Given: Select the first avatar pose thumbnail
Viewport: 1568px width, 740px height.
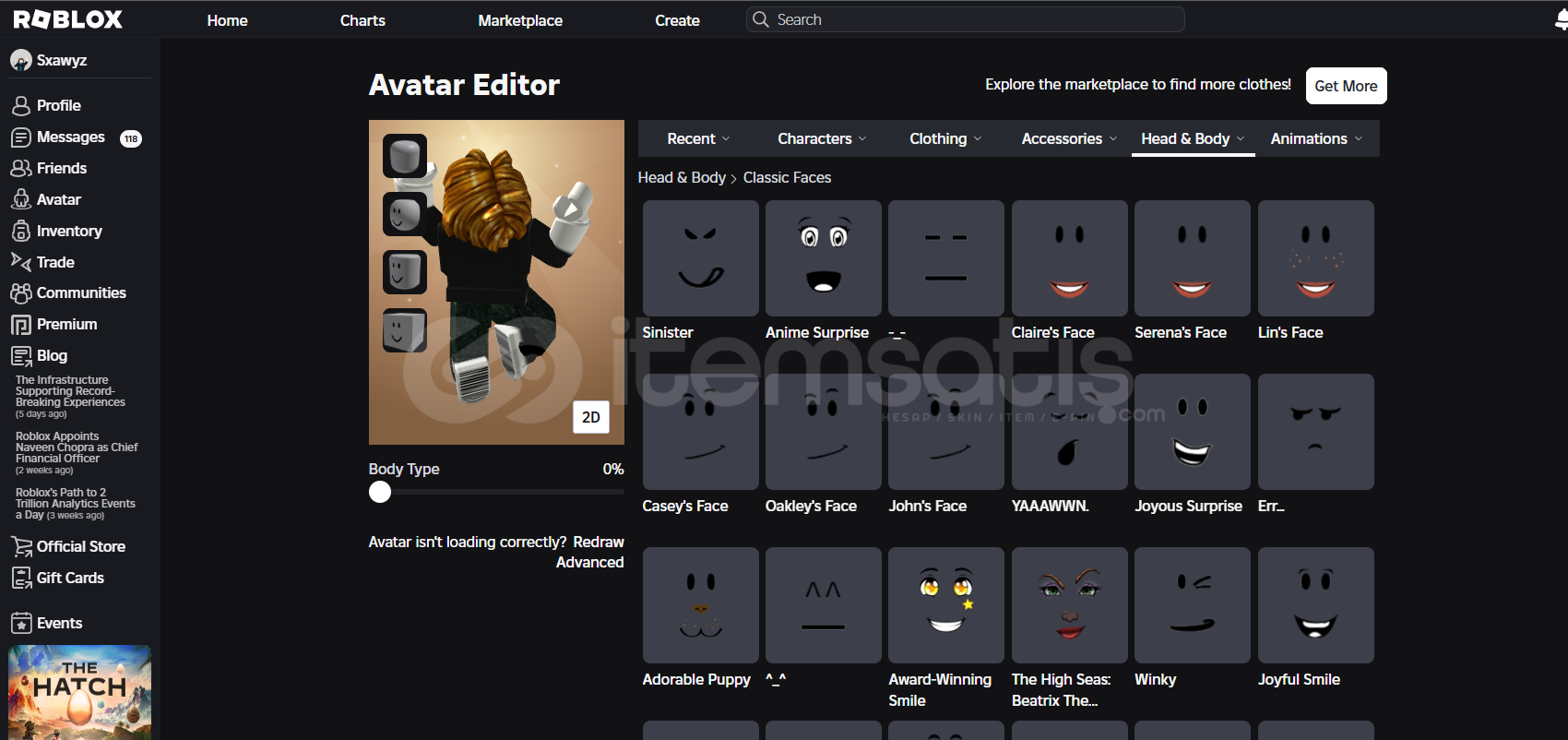Looking at the screenshot, I should coord(405,156).
